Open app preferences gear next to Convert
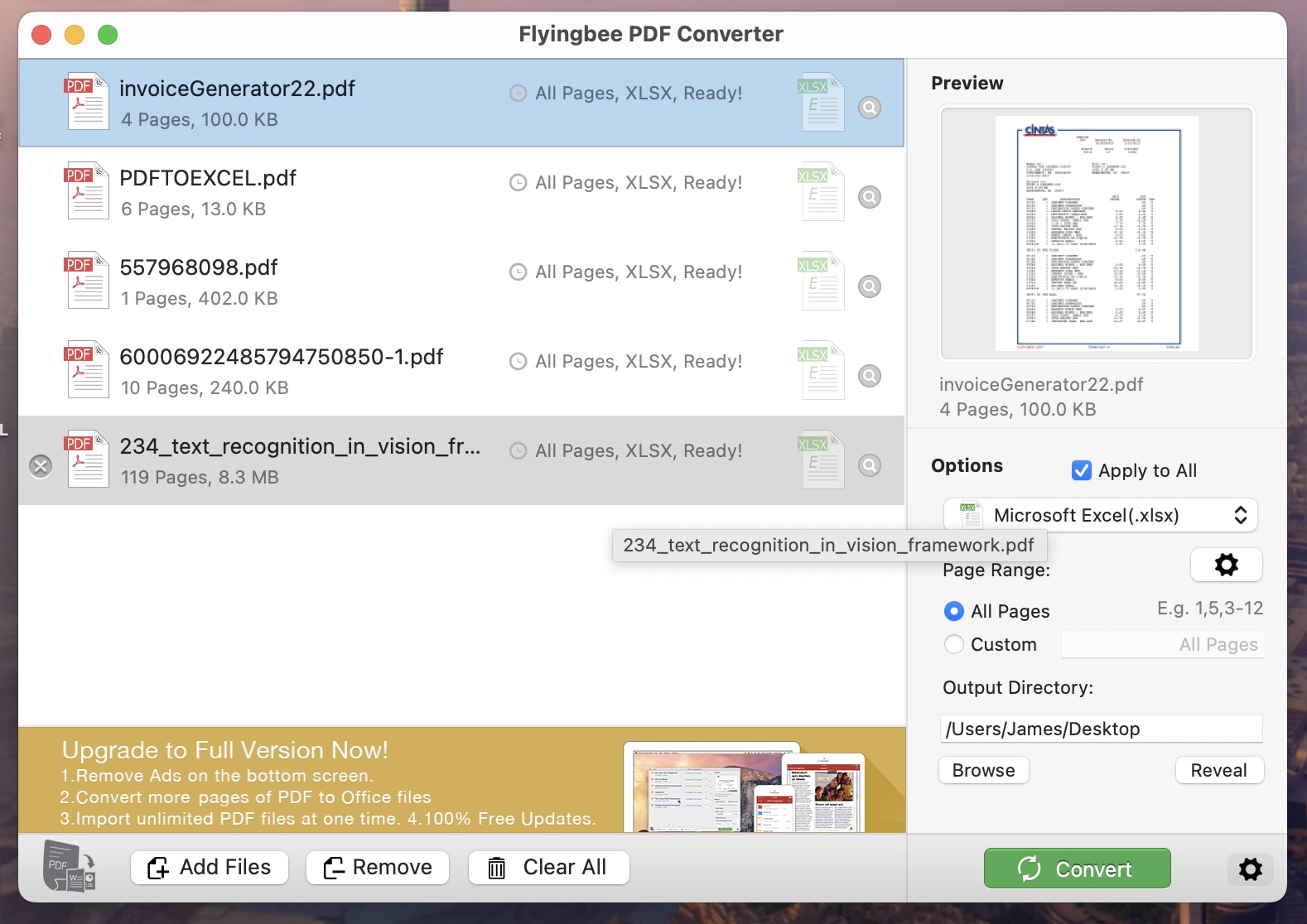 click(x=1250, y=869)
